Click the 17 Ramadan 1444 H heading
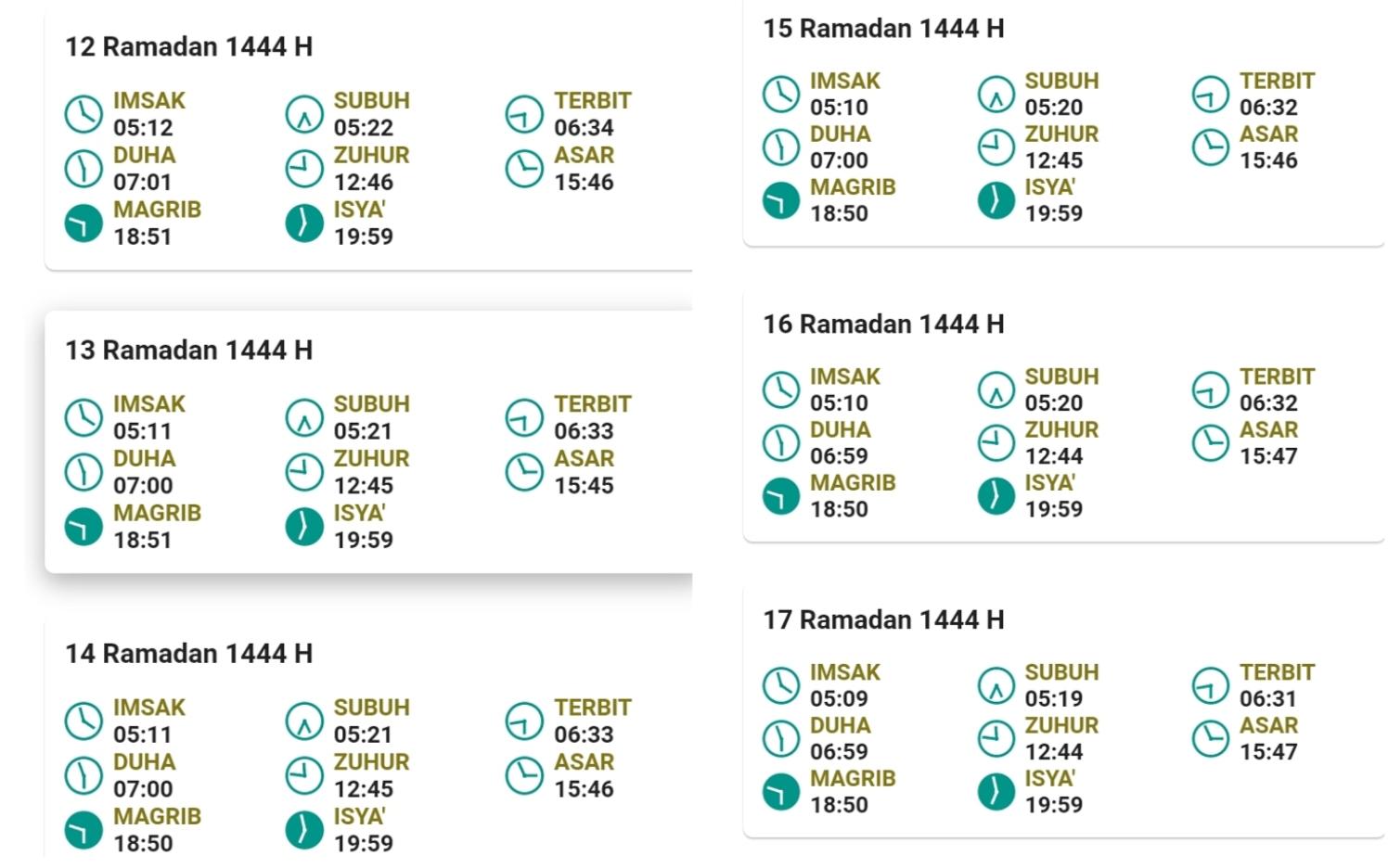Screen dimensions: 1388x868 tap(883, 619)
